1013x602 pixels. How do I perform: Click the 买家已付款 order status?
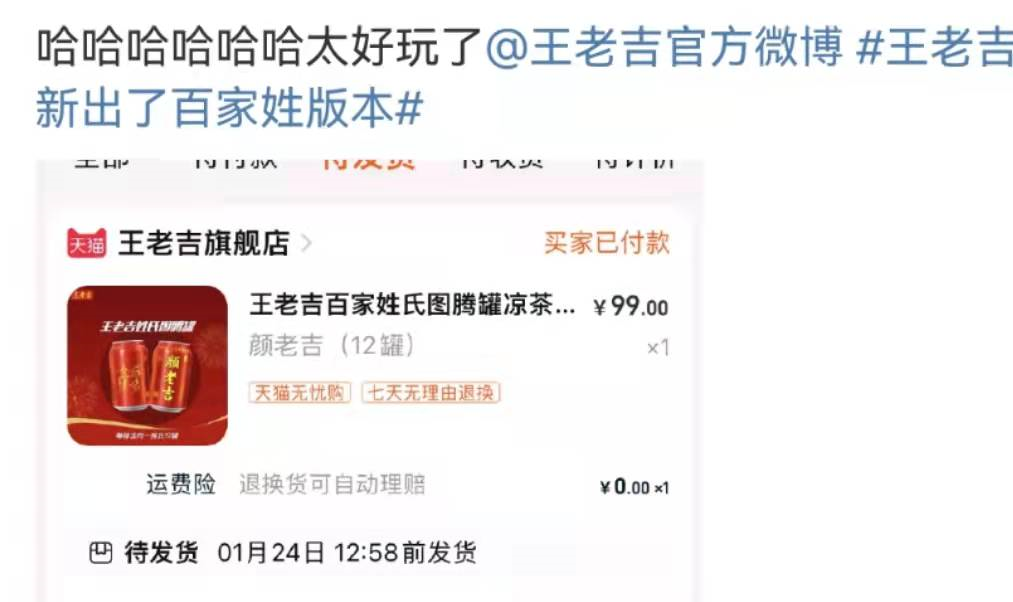tap(607, 244)
